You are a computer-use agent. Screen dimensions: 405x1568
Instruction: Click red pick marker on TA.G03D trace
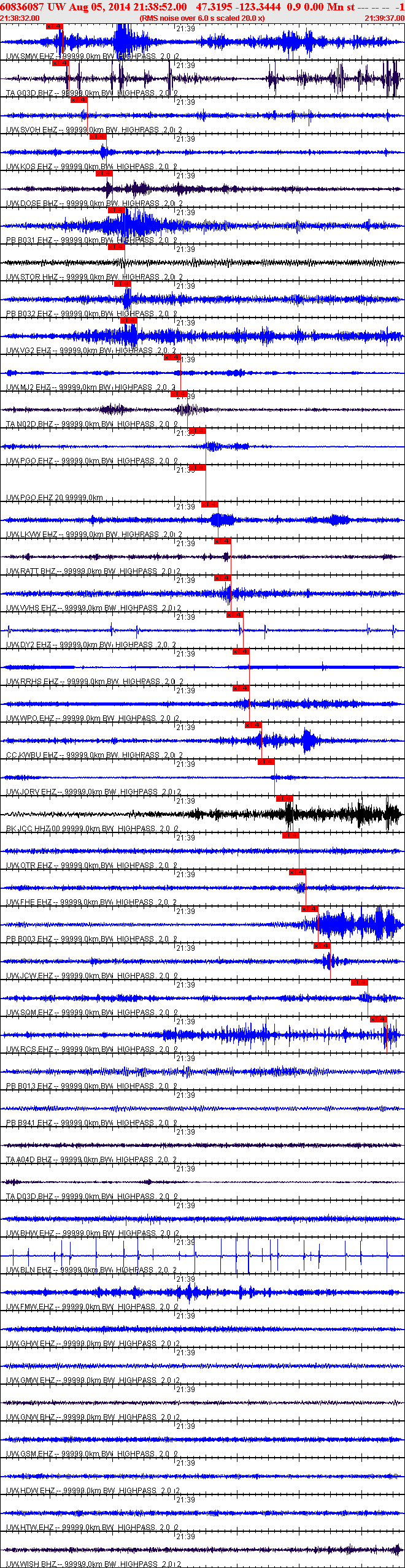(x=61, y=63)
